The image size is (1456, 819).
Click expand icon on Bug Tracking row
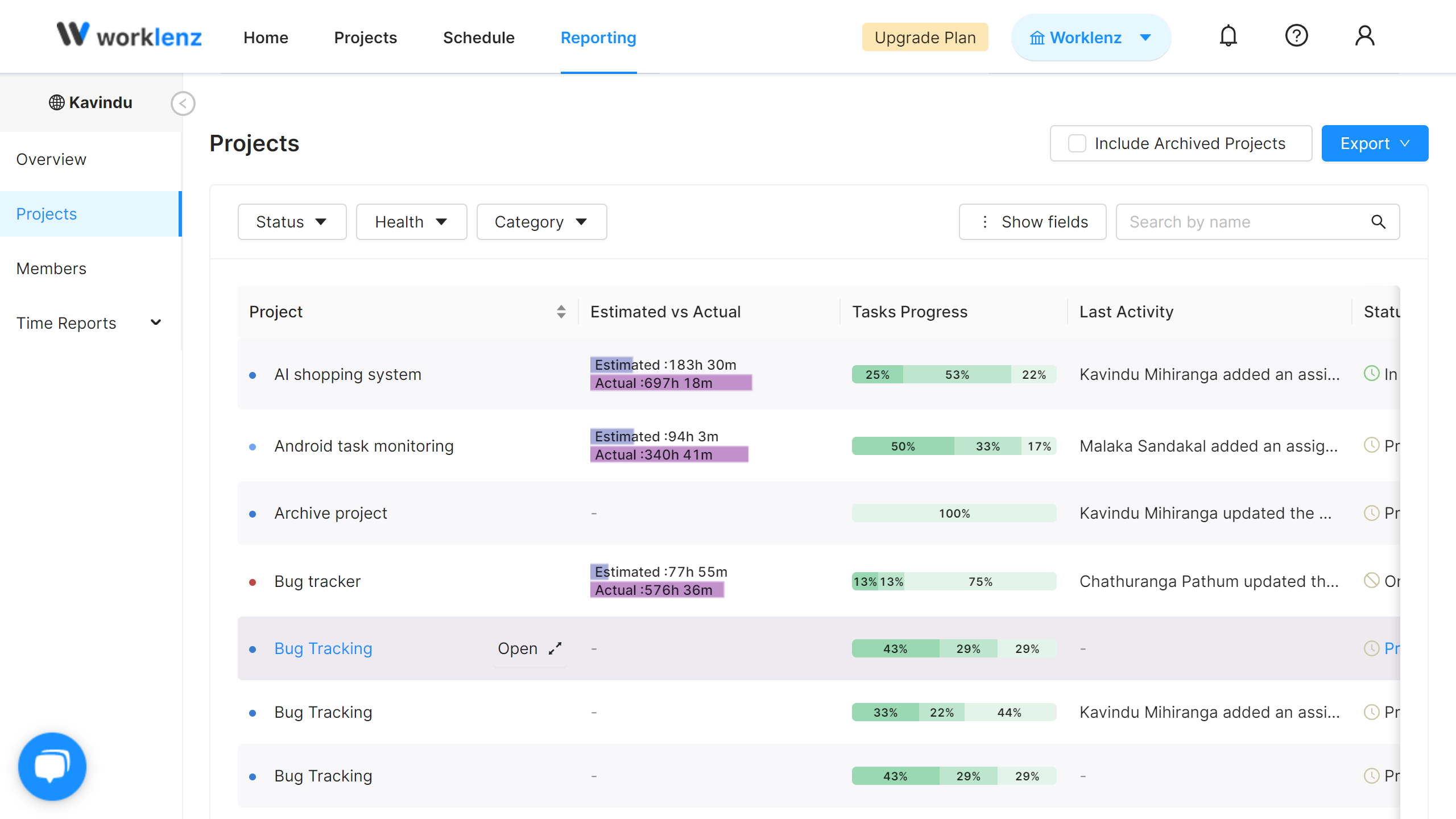[555, 648]
